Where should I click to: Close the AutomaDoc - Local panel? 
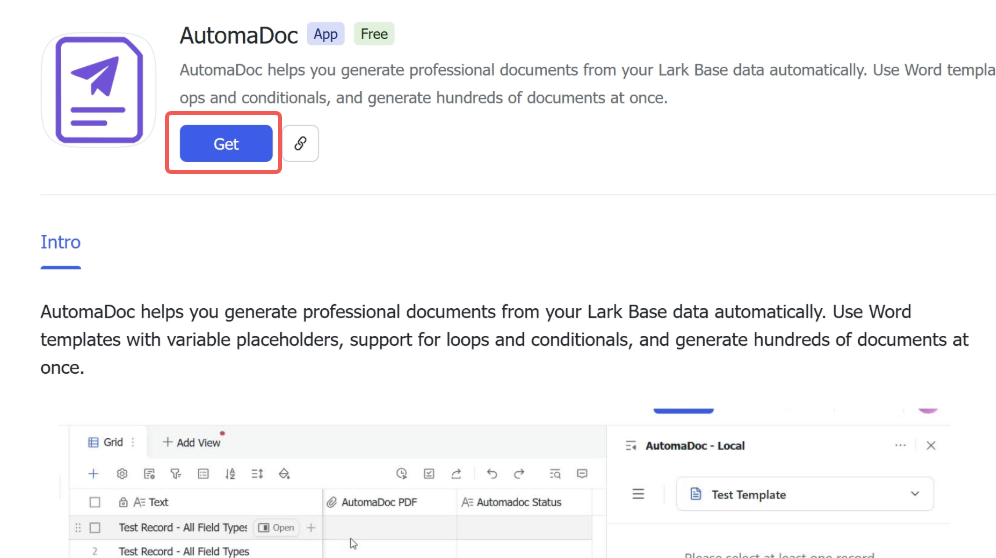(931, 446)
